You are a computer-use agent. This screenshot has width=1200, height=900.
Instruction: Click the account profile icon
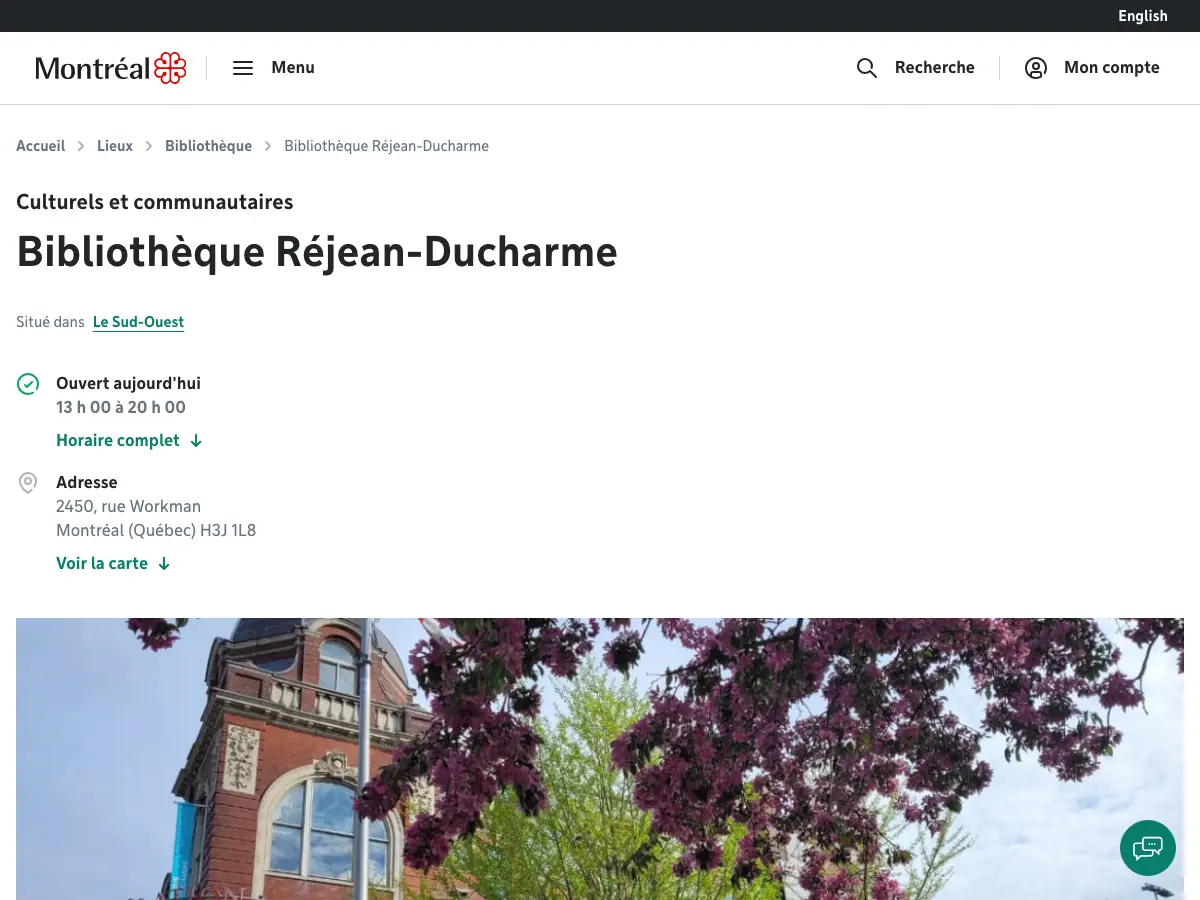(x=1036, y=68)
